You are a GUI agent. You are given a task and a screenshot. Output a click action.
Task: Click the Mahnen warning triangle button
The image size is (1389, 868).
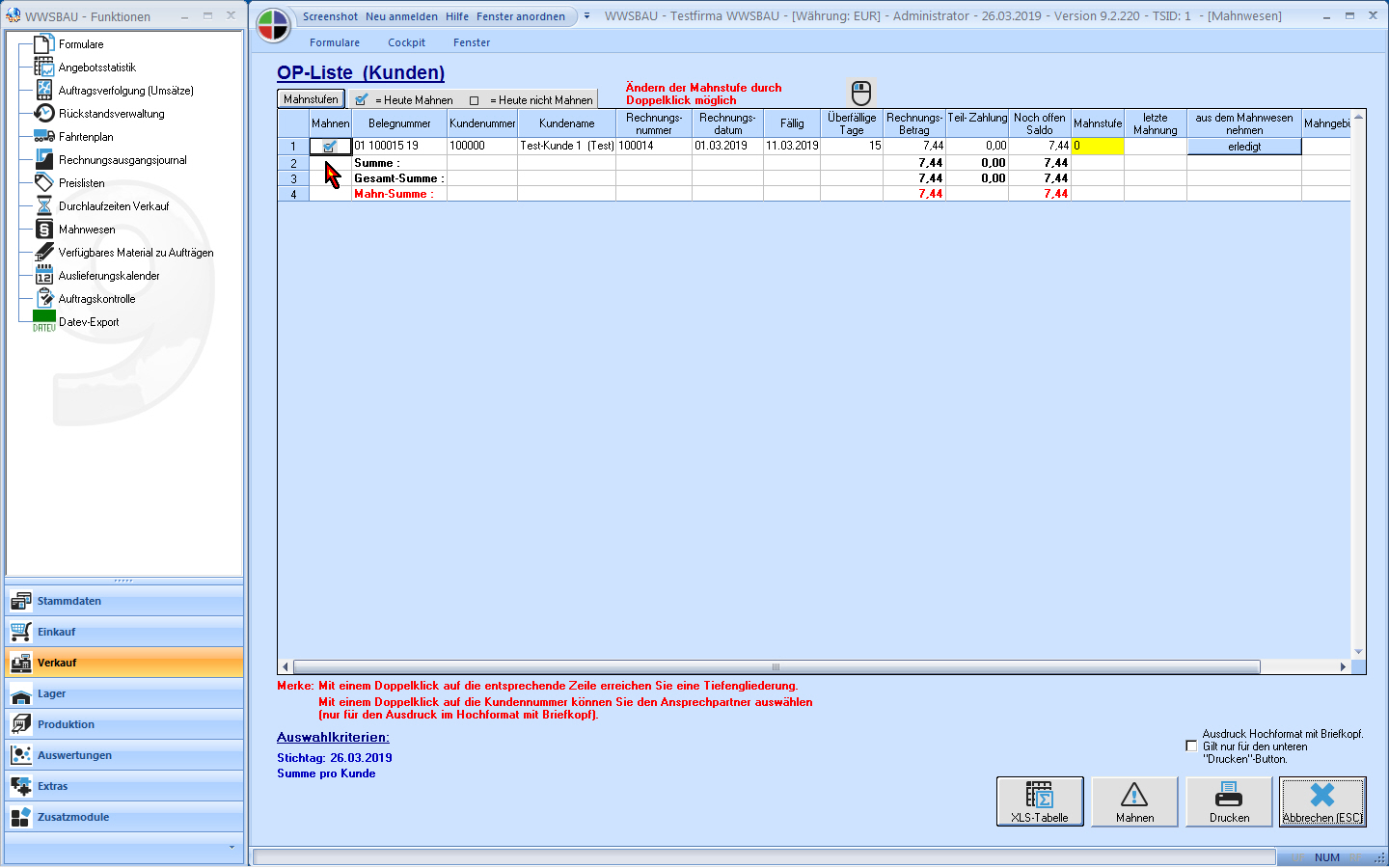1134,801
